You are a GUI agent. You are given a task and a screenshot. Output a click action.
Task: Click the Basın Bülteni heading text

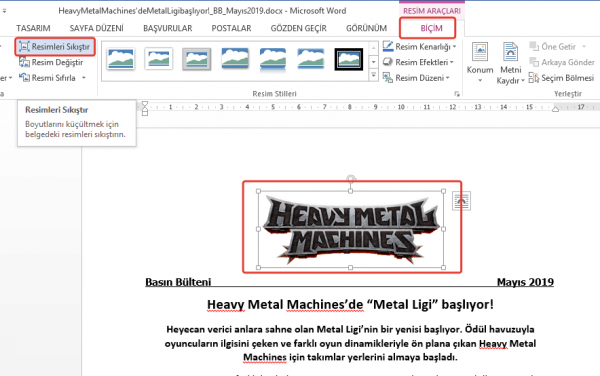[x=178, y=282]
